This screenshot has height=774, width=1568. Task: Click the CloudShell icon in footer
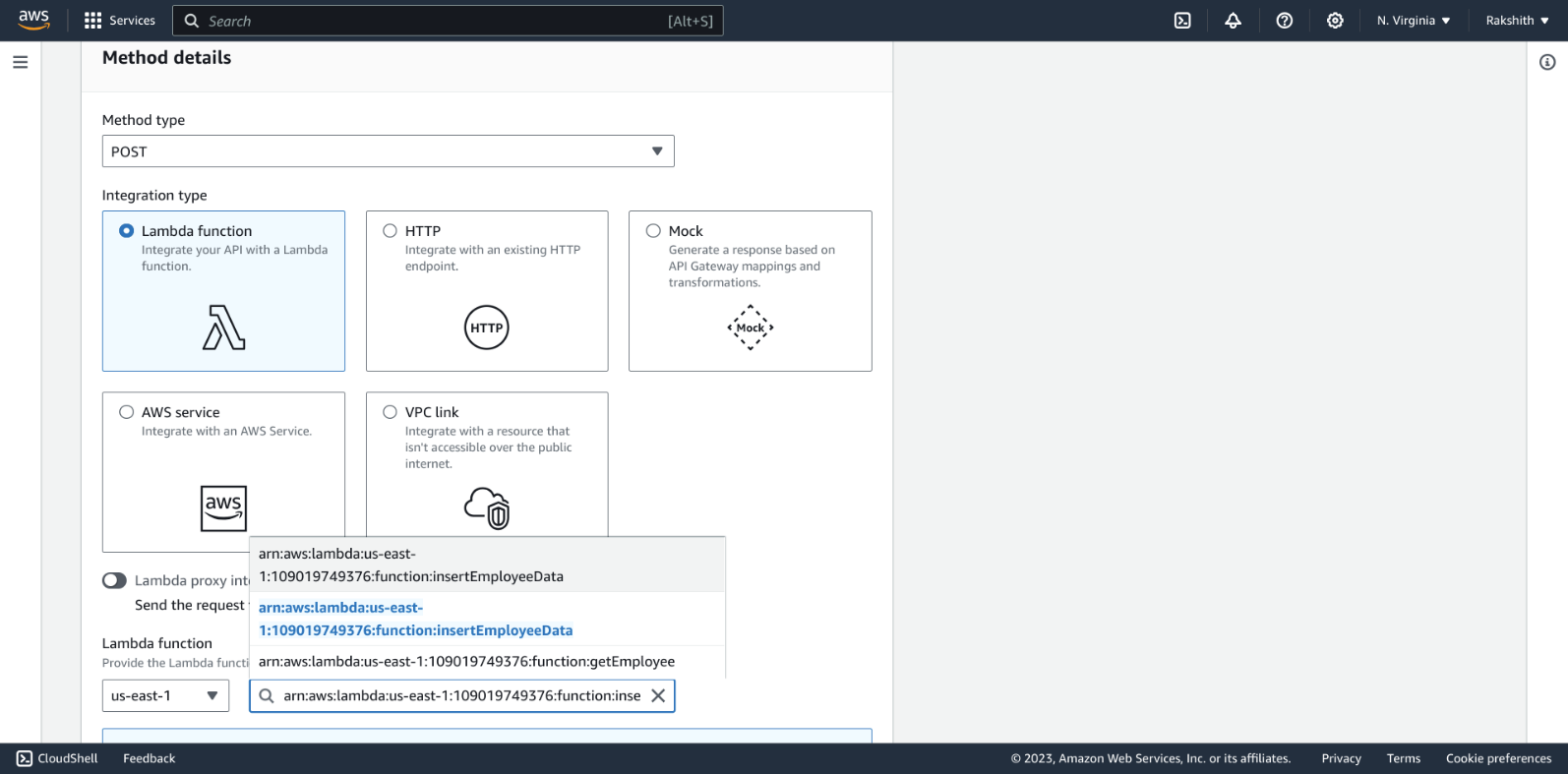(25, 758)
